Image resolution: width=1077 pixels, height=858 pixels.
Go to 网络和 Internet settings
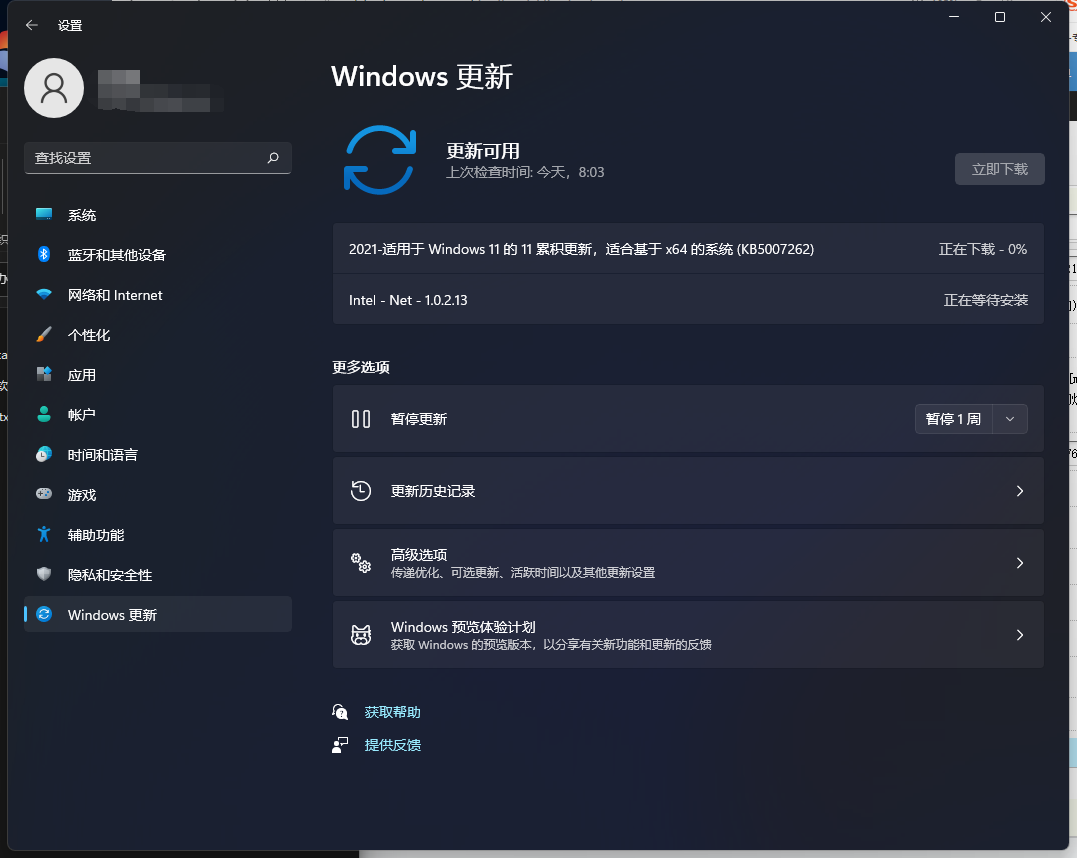coord(158,295)
